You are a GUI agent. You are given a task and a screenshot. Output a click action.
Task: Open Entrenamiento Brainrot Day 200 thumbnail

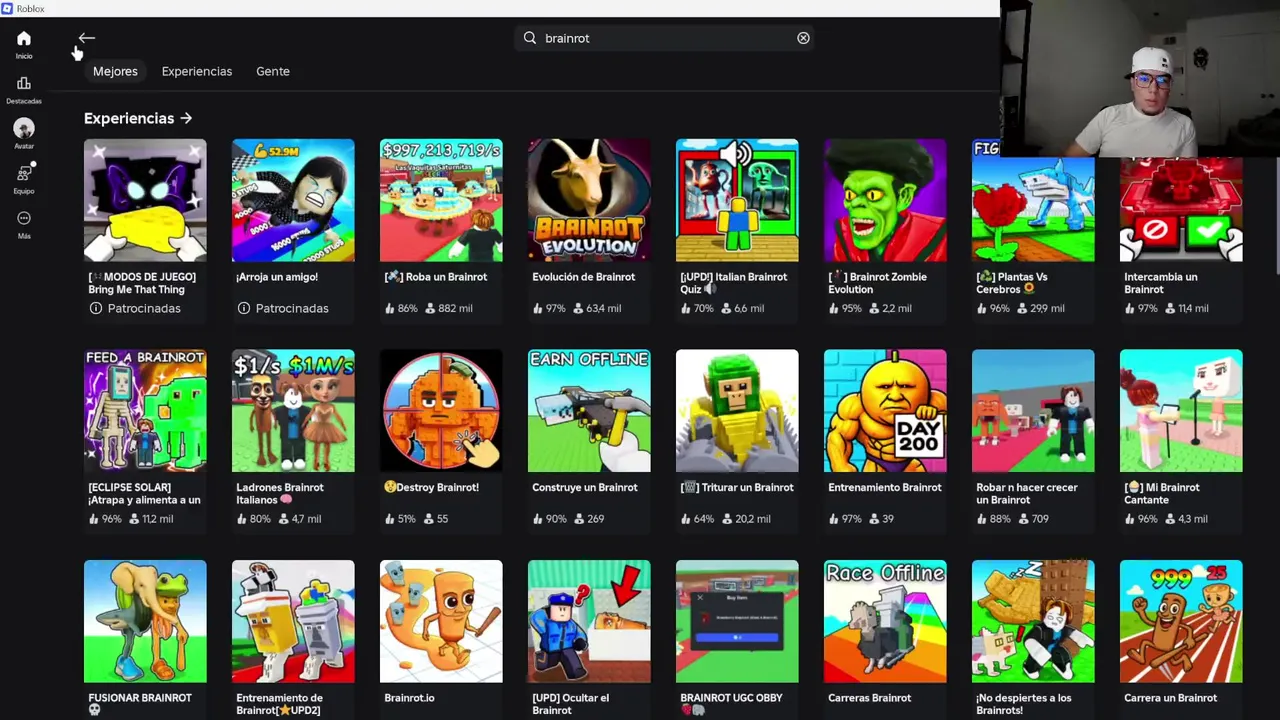(x=885, y=410)
